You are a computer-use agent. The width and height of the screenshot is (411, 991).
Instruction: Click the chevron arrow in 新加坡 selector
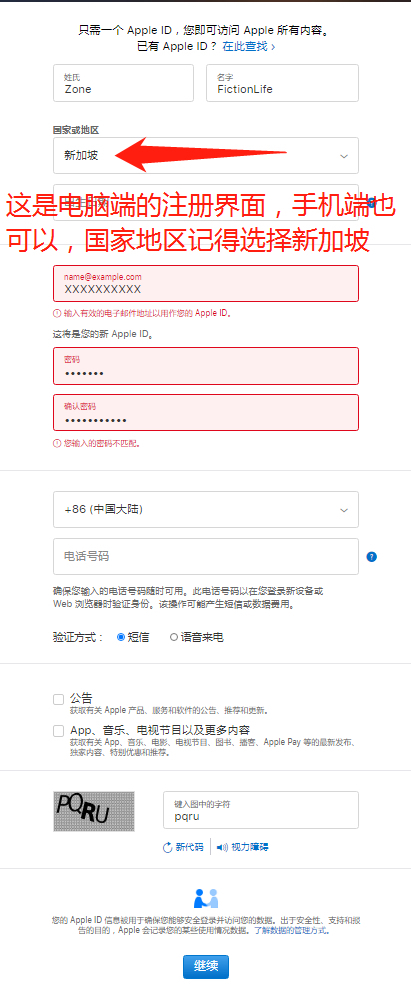point(344,156)
